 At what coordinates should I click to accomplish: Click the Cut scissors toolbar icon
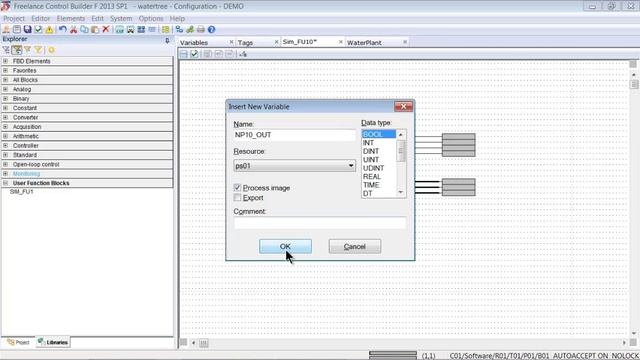[73, 29]
